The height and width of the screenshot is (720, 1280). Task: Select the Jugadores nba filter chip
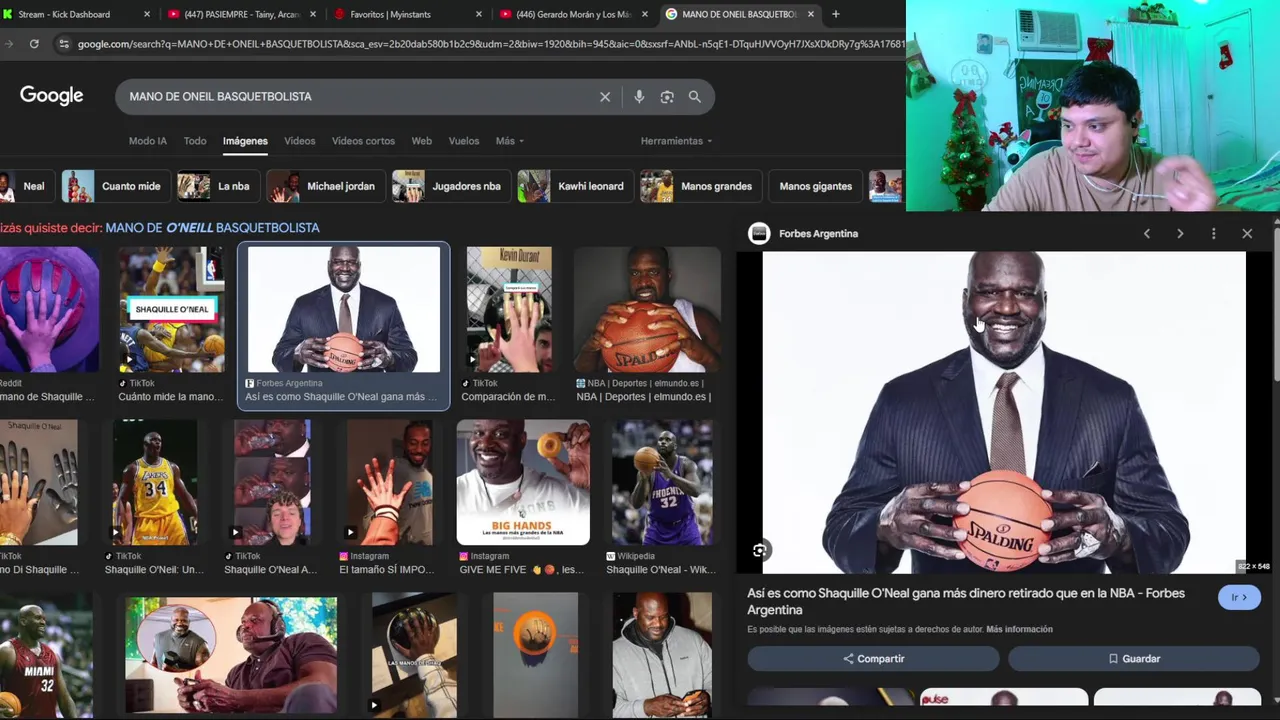pos(451,186)
